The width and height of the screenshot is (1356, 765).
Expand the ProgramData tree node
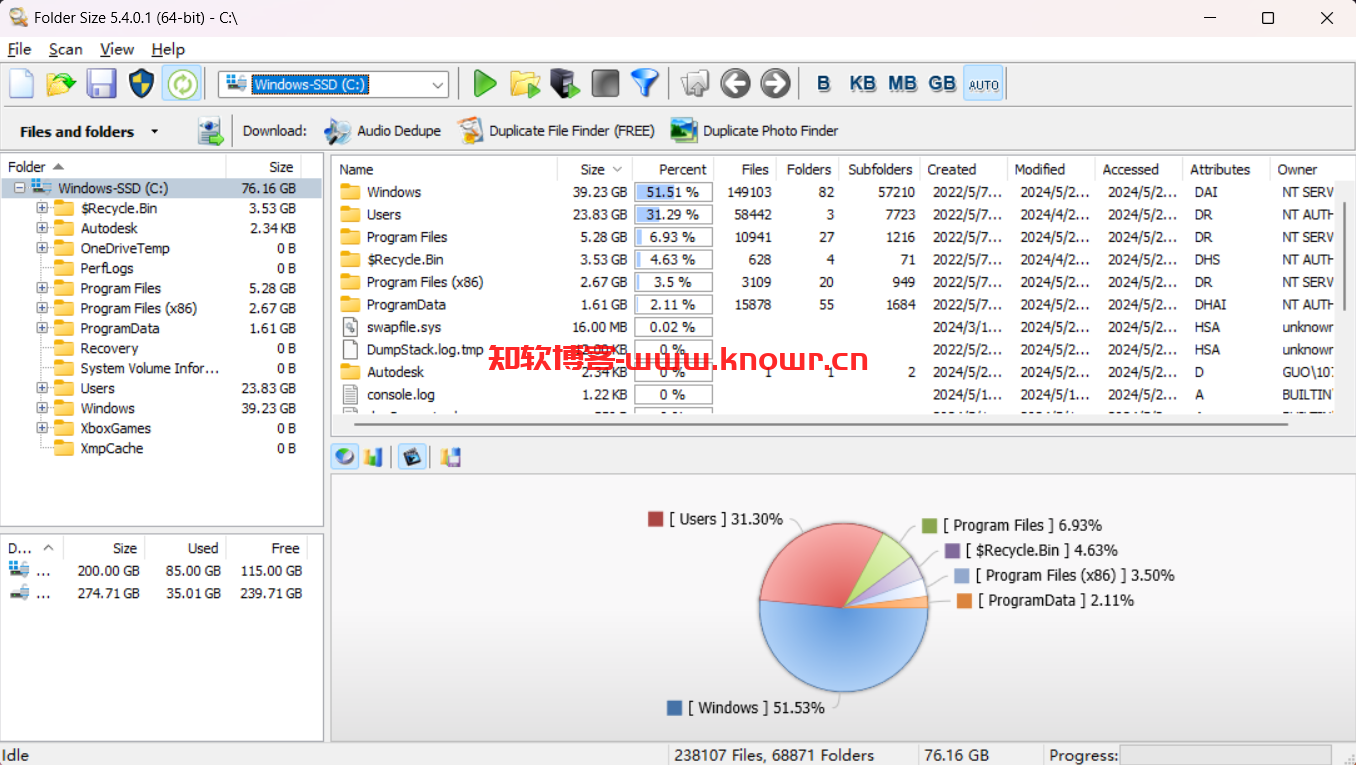[x=42, y=328]
